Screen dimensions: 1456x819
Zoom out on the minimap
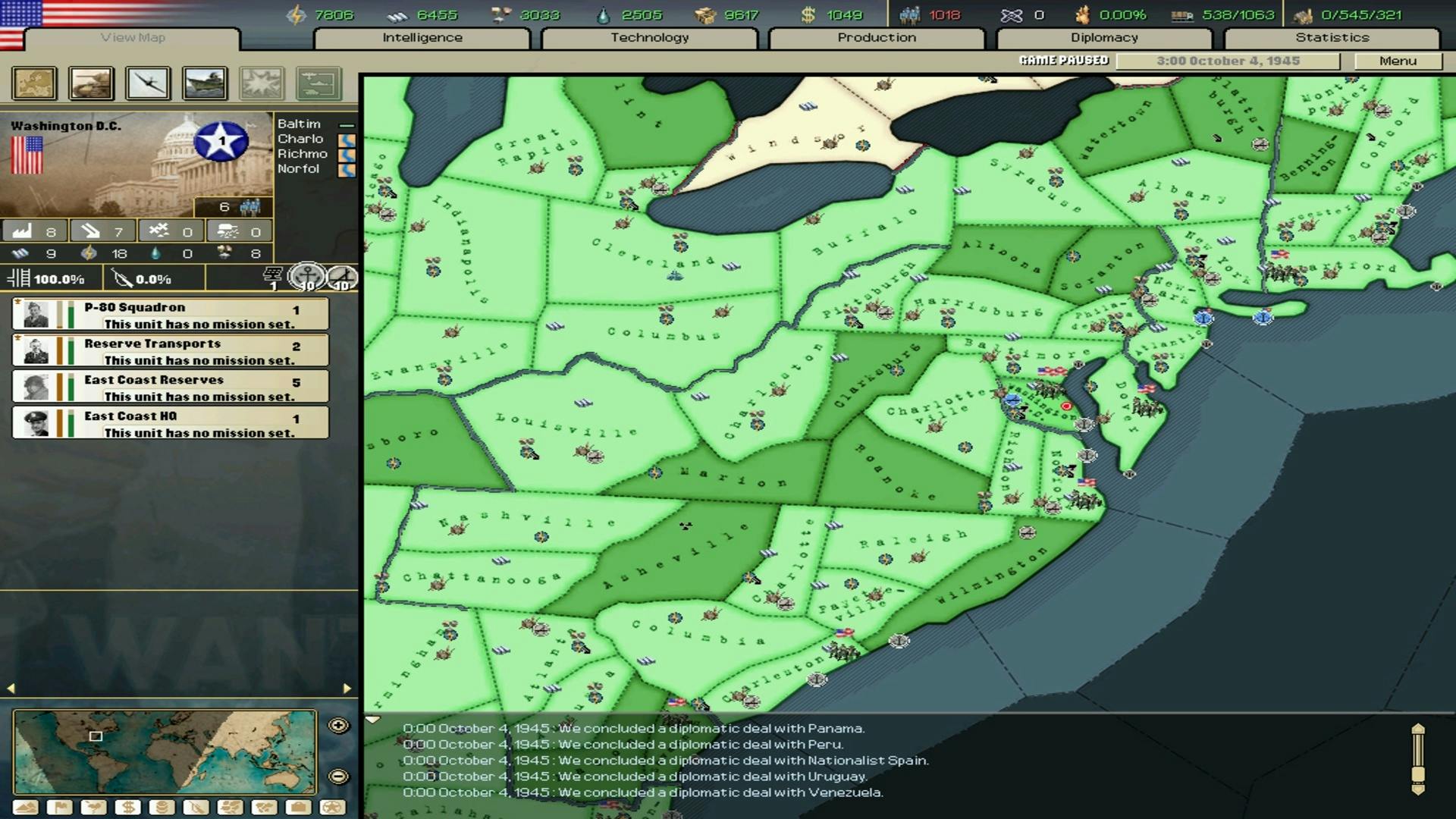[338, 777]
